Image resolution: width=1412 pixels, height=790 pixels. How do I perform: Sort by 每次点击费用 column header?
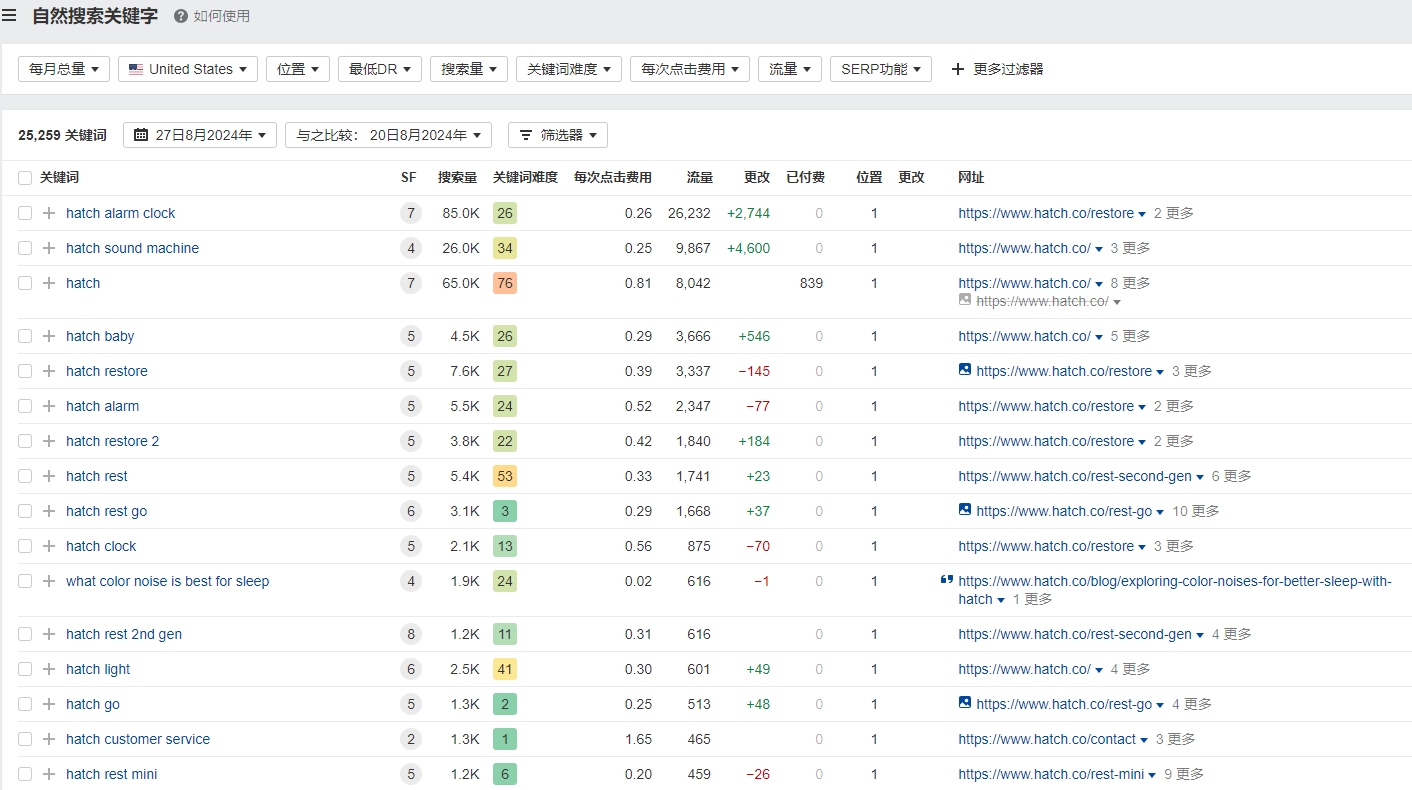click(x=612, y=177)
